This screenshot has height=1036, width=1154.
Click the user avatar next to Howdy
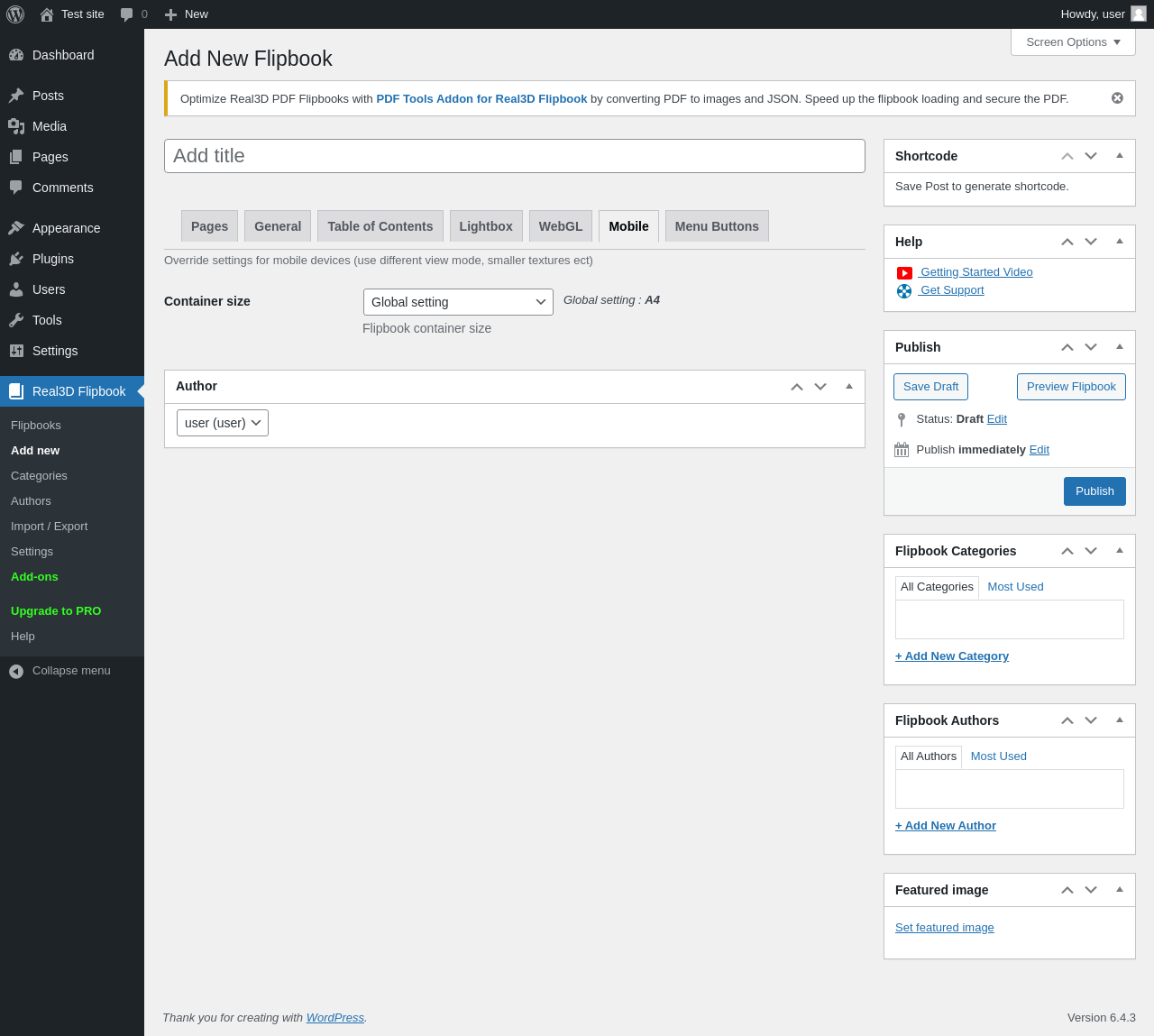pos(1139,14)
